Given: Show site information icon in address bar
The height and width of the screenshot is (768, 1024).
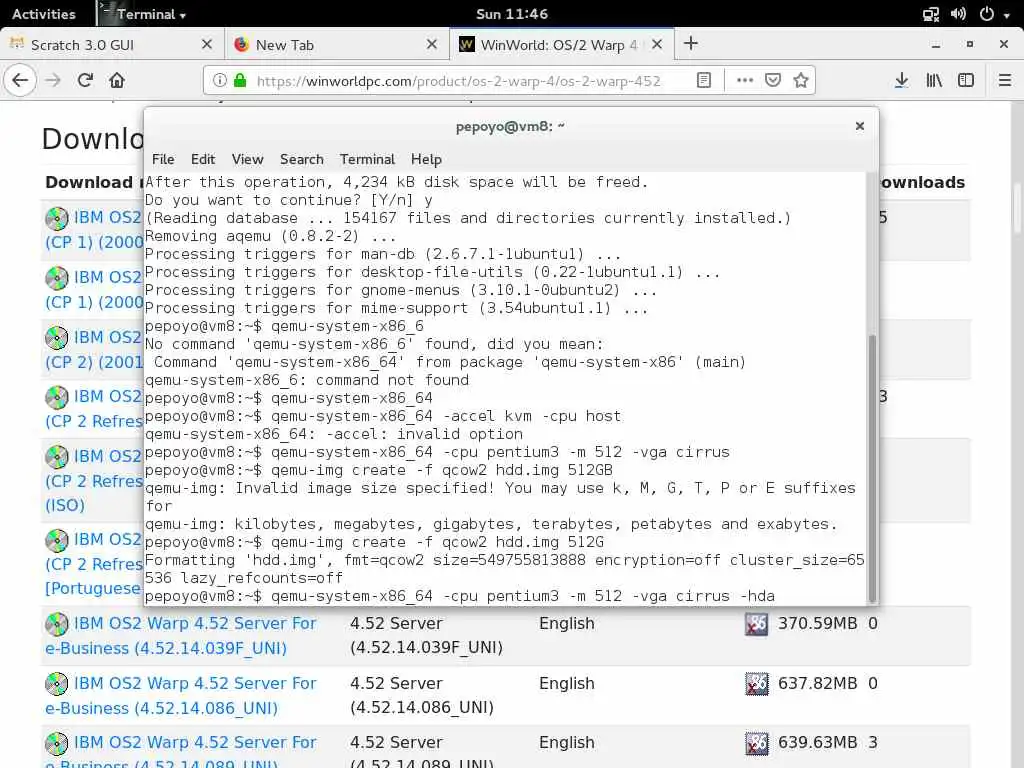Looking at the screenshot, I should 220,80.
